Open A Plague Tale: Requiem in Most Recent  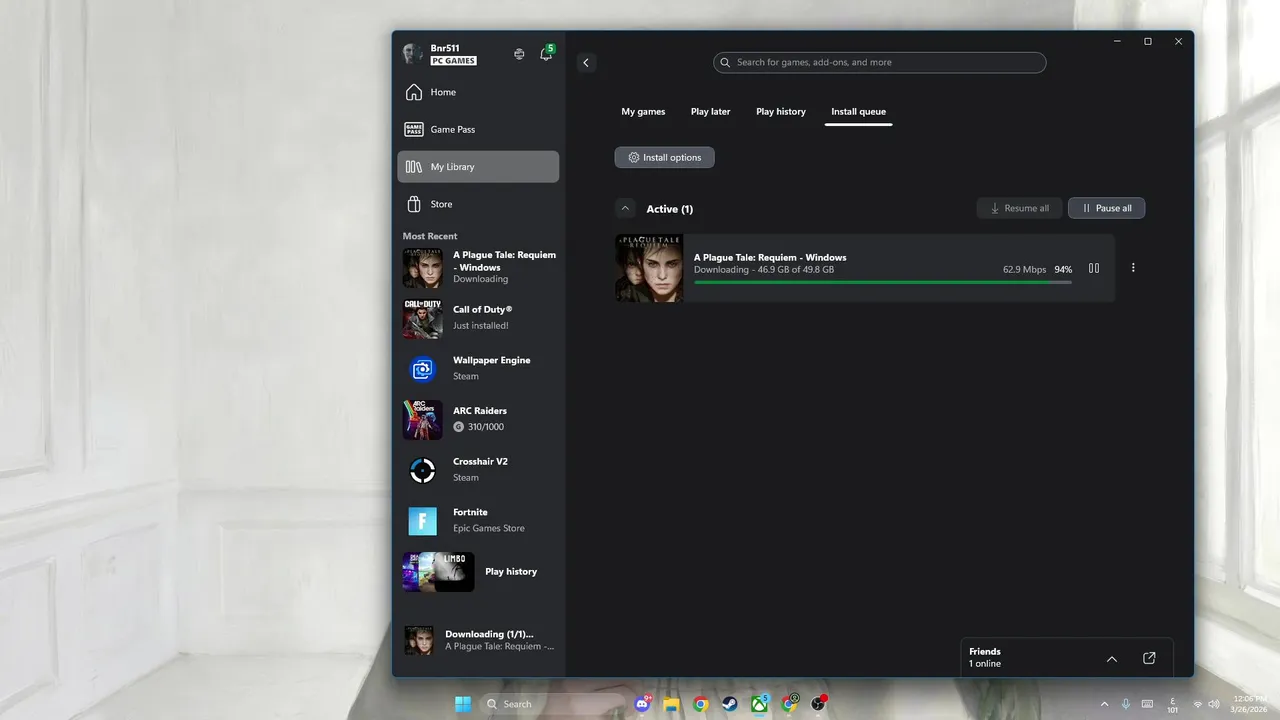(x=480, y=267)
